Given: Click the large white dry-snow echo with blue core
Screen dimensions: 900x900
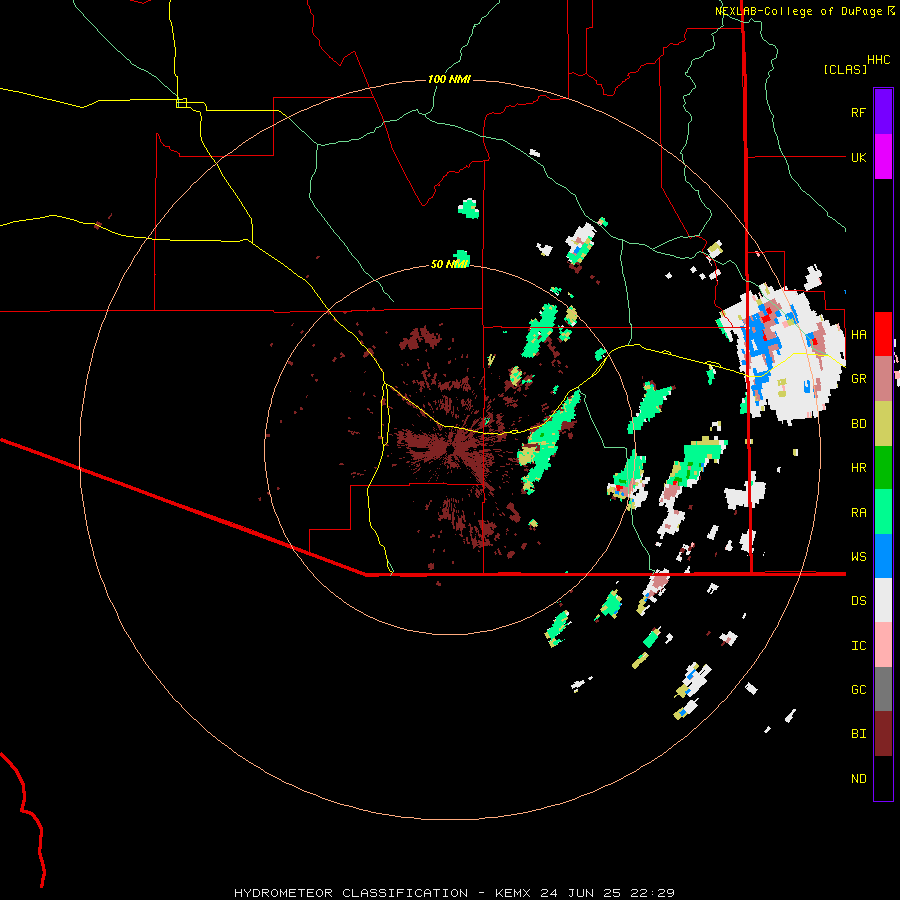Looking at the screenshot, I should [x=783, y=353].
